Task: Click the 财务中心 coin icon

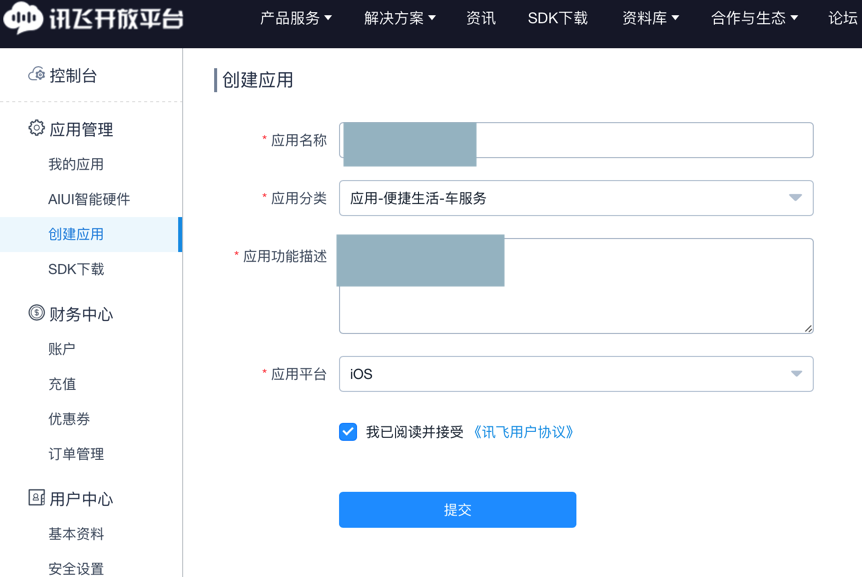Action: click(x=36, y=313)
